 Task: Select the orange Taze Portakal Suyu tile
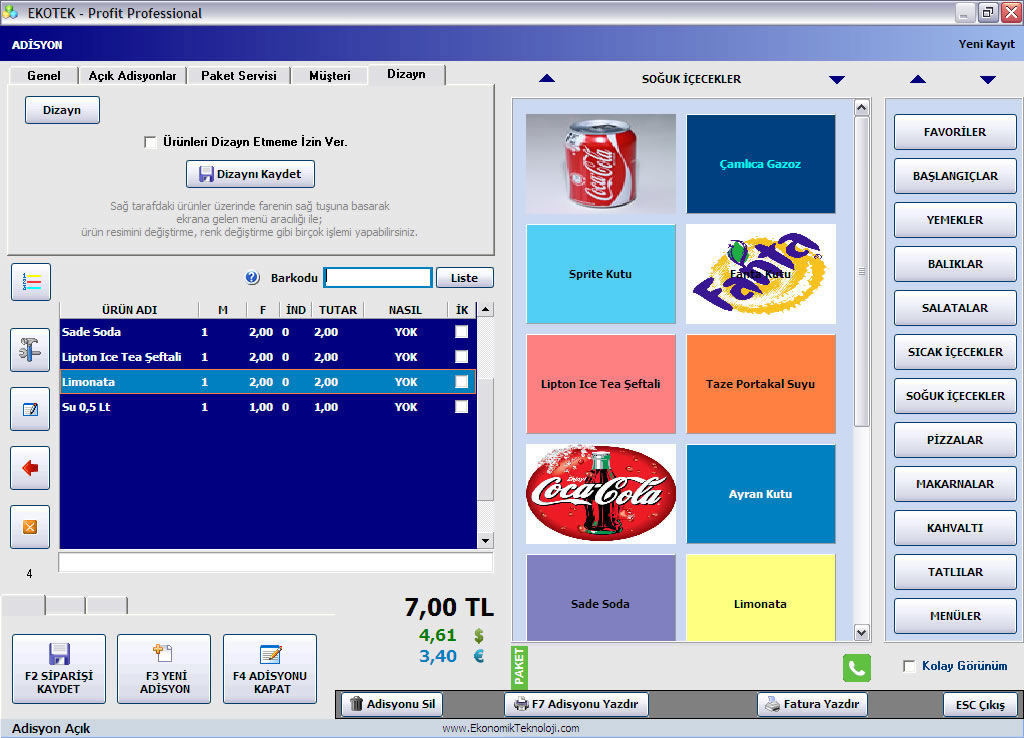761,384
